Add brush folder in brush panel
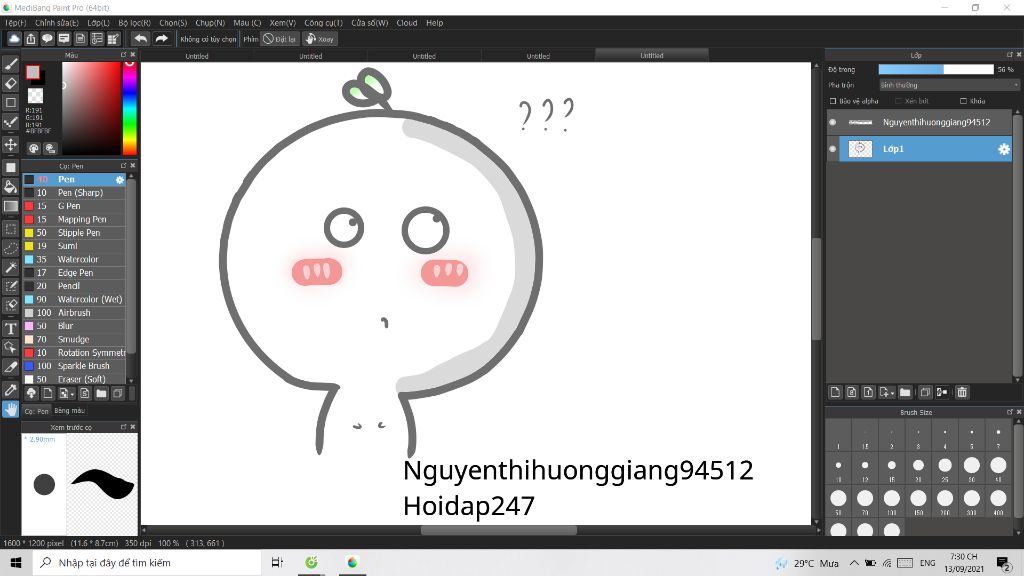The width and height of the screenshot is (1024, 576). click(101, 393)
